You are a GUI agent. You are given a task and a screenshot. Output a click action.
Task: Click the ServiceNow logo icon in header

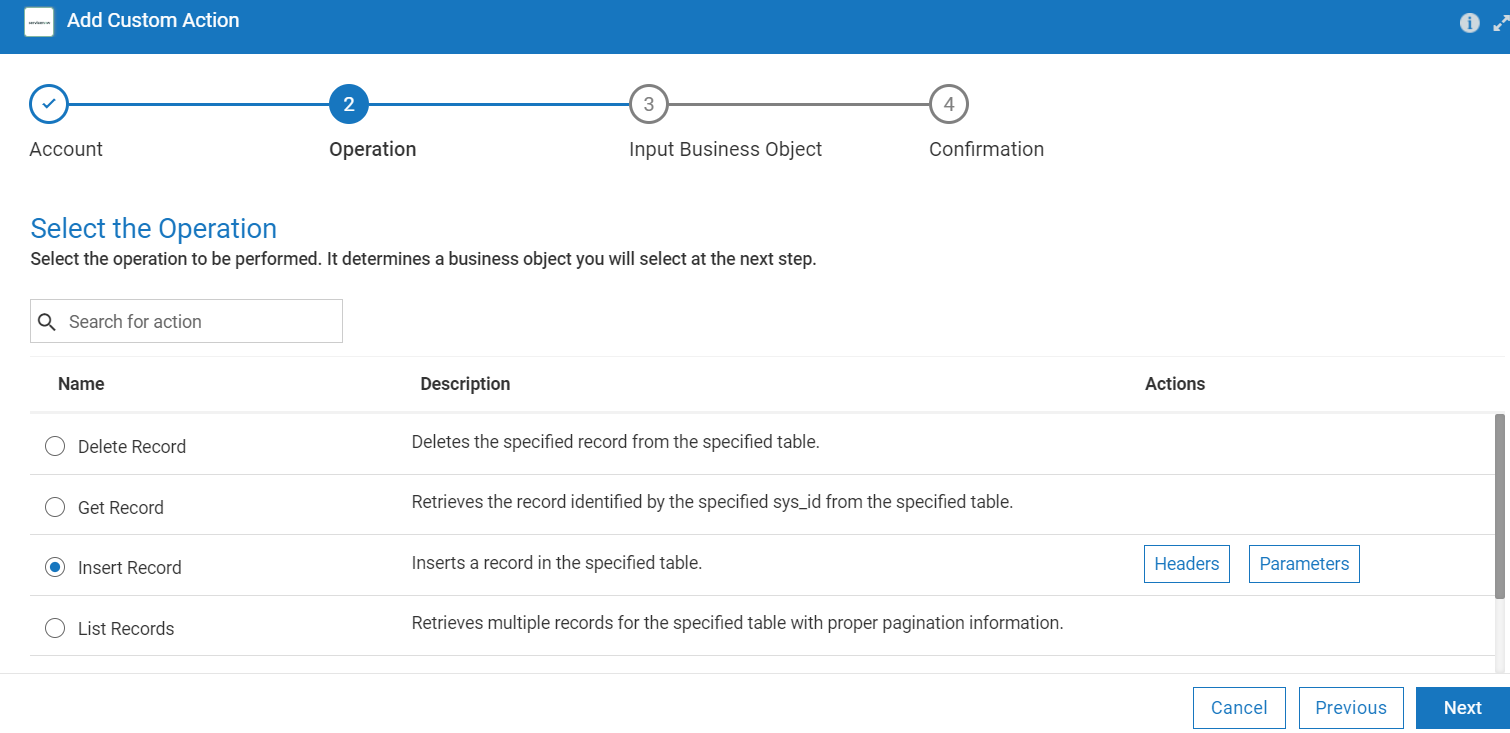coord(39,22)
